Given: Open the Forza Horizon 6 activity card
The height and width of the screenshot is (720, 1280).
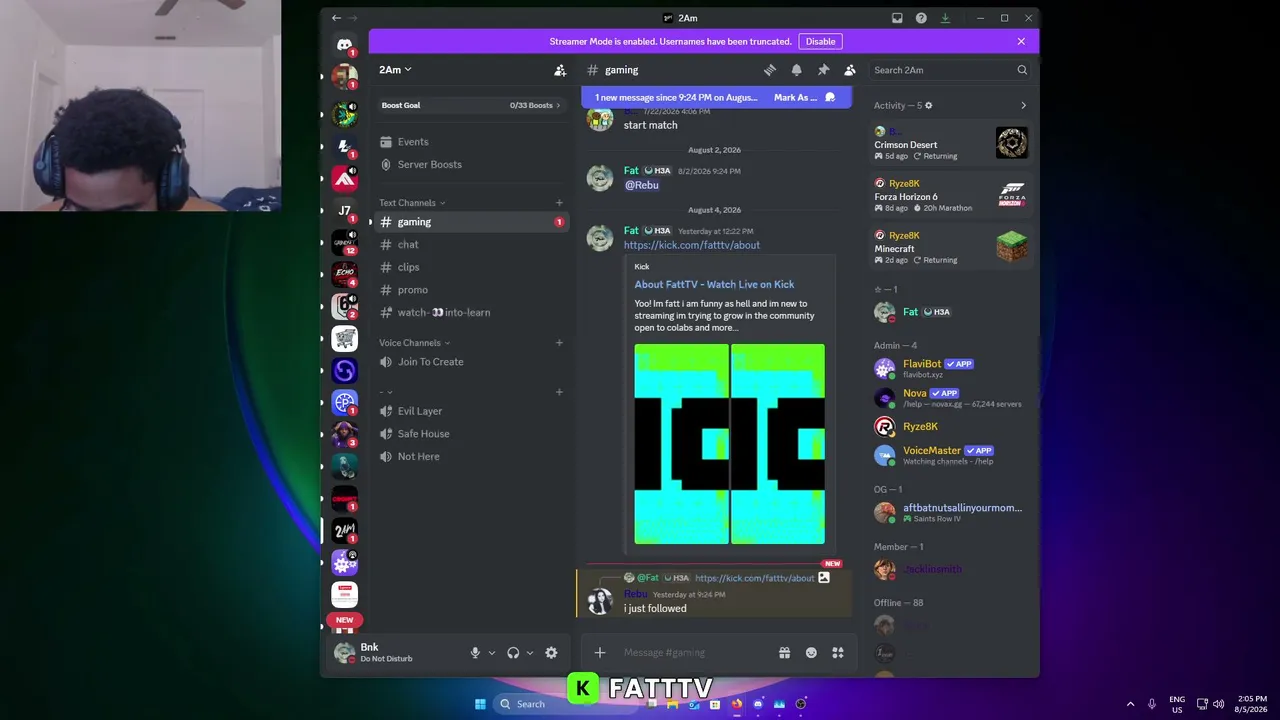Looking at the screenshot, I should tap(951, 195).
